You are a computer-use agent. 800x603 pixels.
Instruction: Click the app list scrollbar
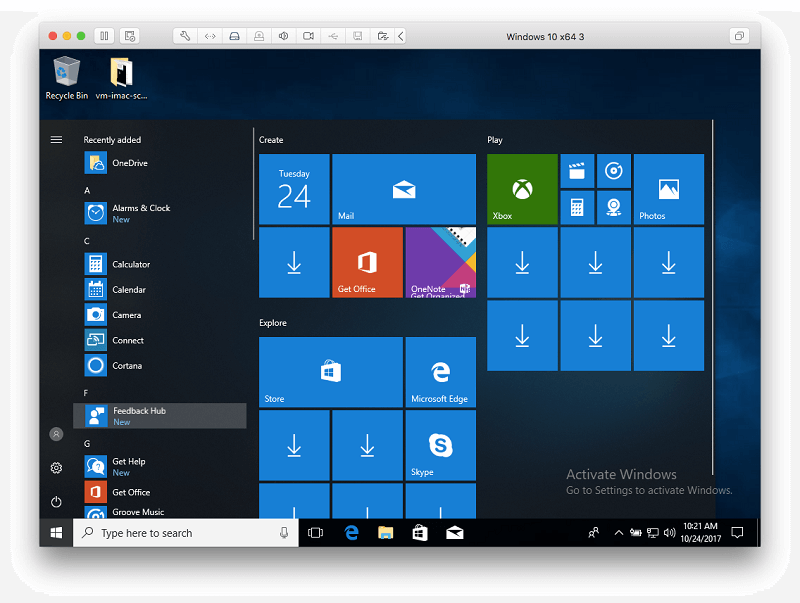[253, 184]
